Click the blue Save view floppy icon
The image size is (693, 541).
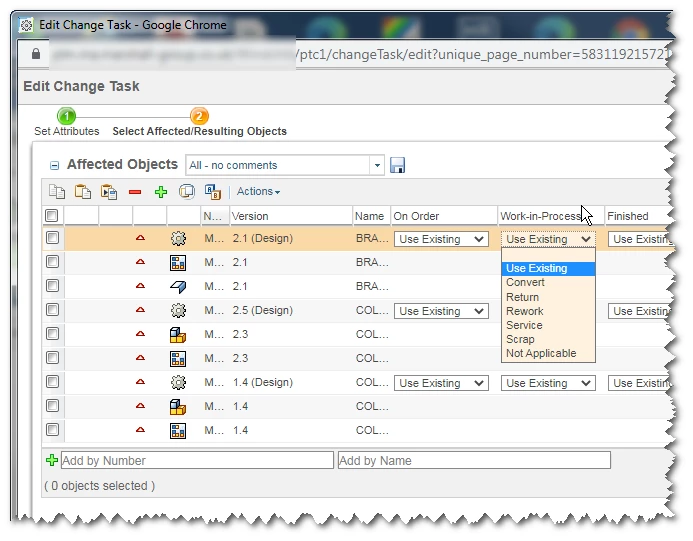click(397, 165)
